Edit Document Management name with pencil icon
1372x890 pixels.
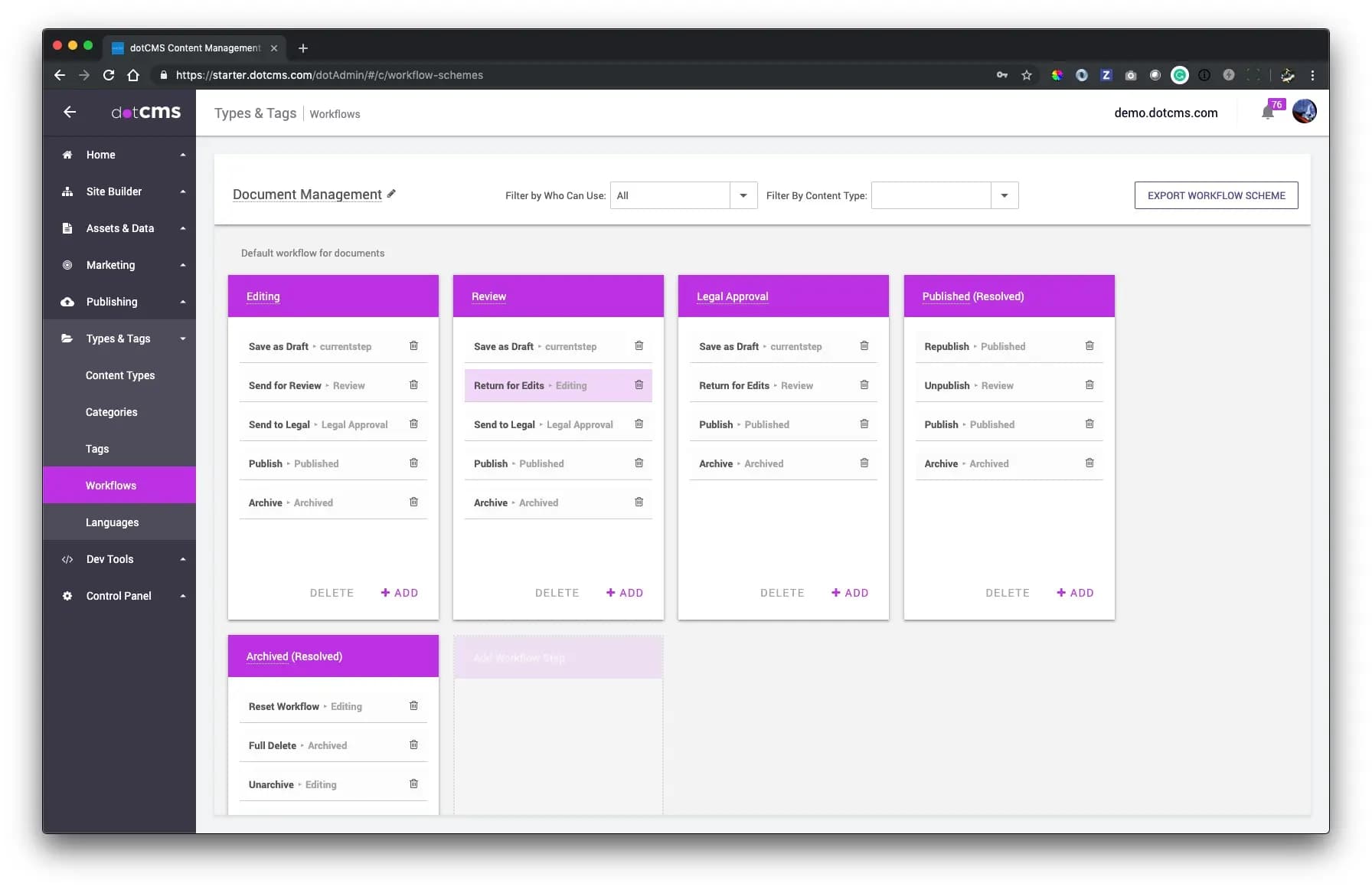[391, 194]
